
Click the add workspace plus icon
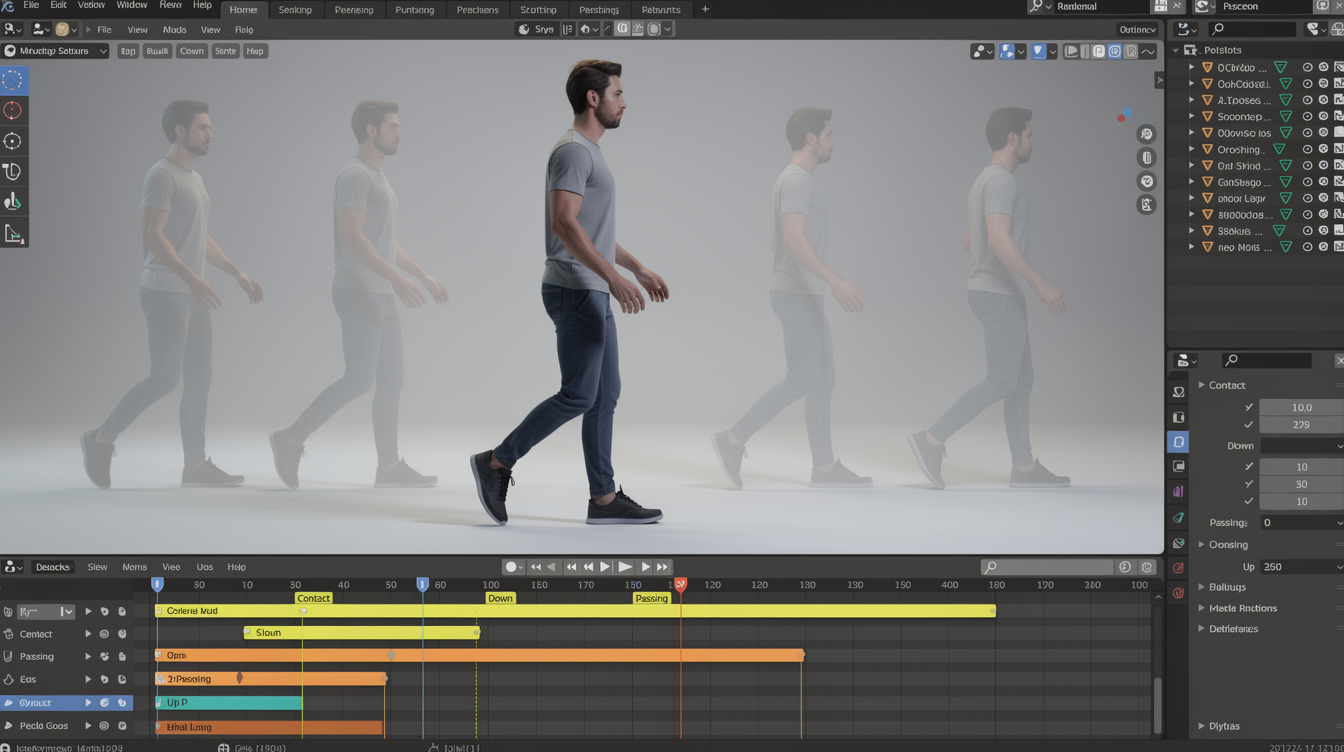(705, 10)
